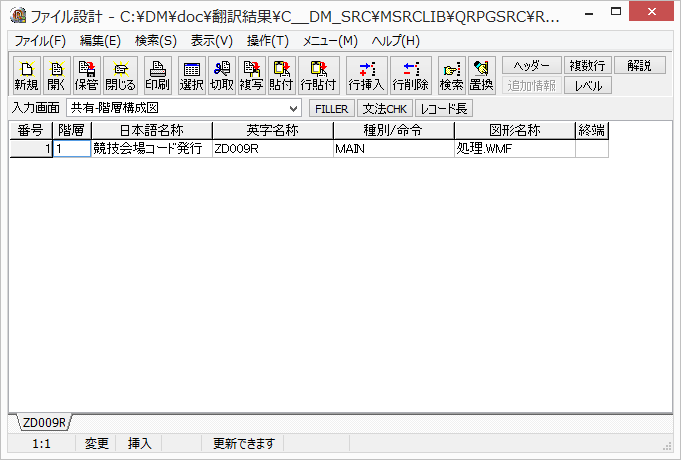
Task: Click the 選択 (Select) toolbar icon
Action: pyautogui.click(x=192, y=75)
